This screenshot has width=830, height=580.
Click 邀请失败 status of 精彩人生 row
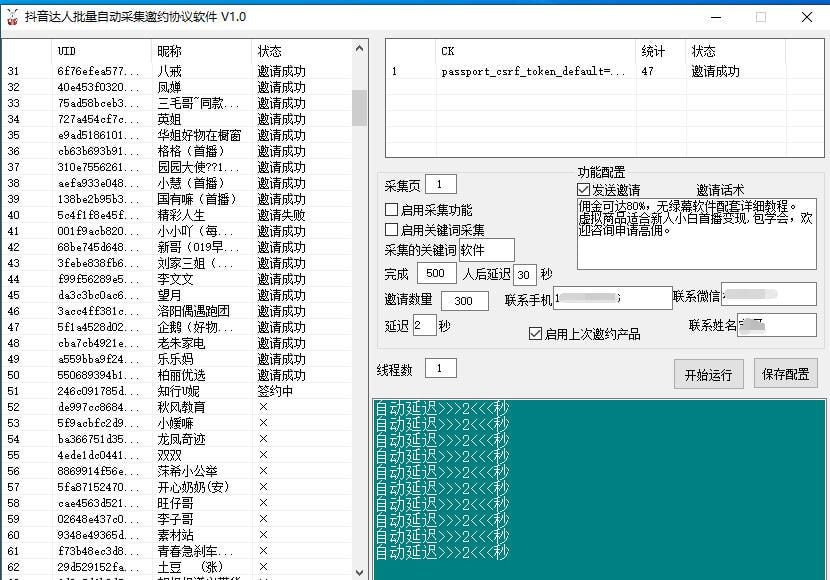pyautogui.click(x=281, y=215)
